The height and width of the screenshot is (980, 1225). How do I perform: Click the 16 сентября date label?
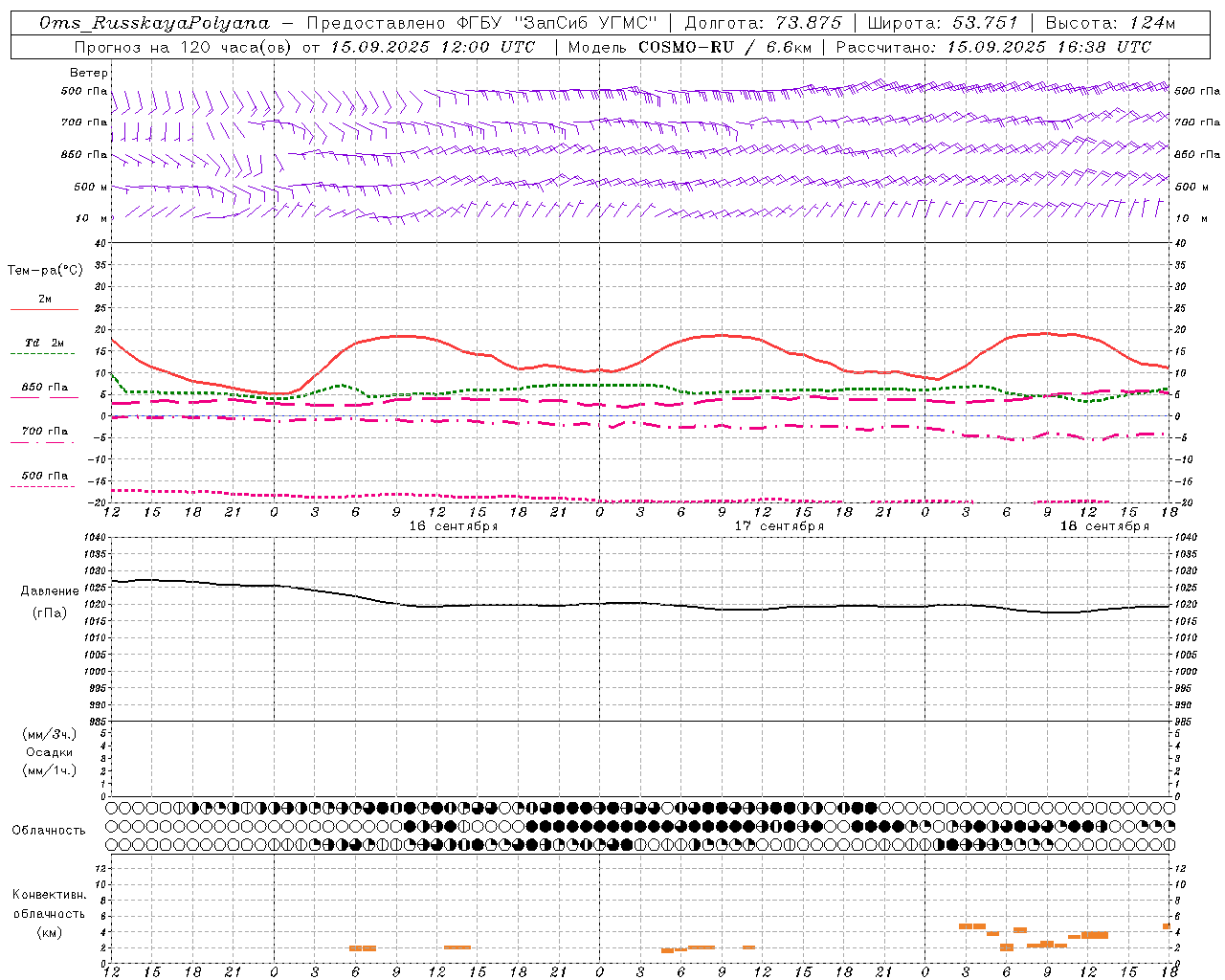pos(454,526)
